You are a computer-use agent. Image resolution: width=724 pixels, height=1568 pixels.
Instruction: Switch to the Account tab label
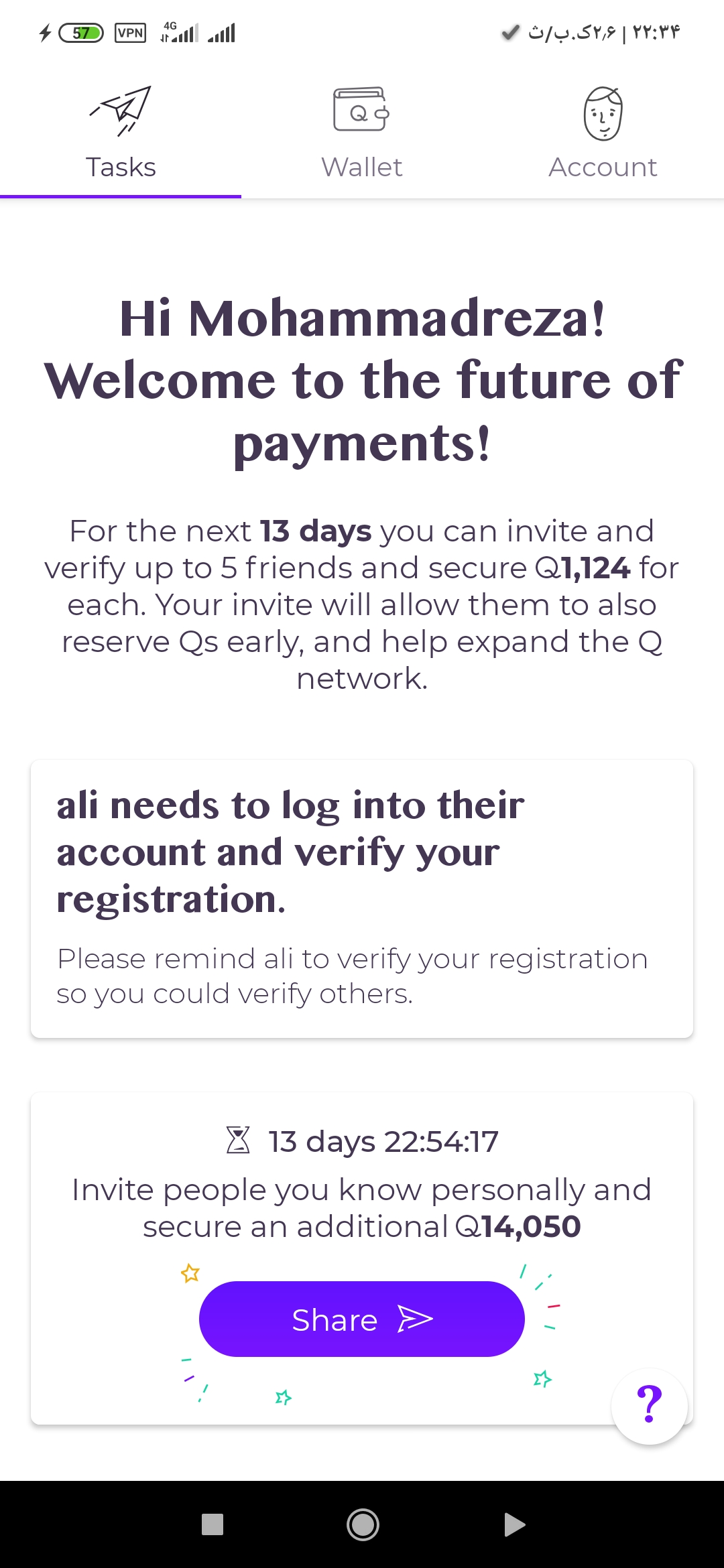coord(603,167)
